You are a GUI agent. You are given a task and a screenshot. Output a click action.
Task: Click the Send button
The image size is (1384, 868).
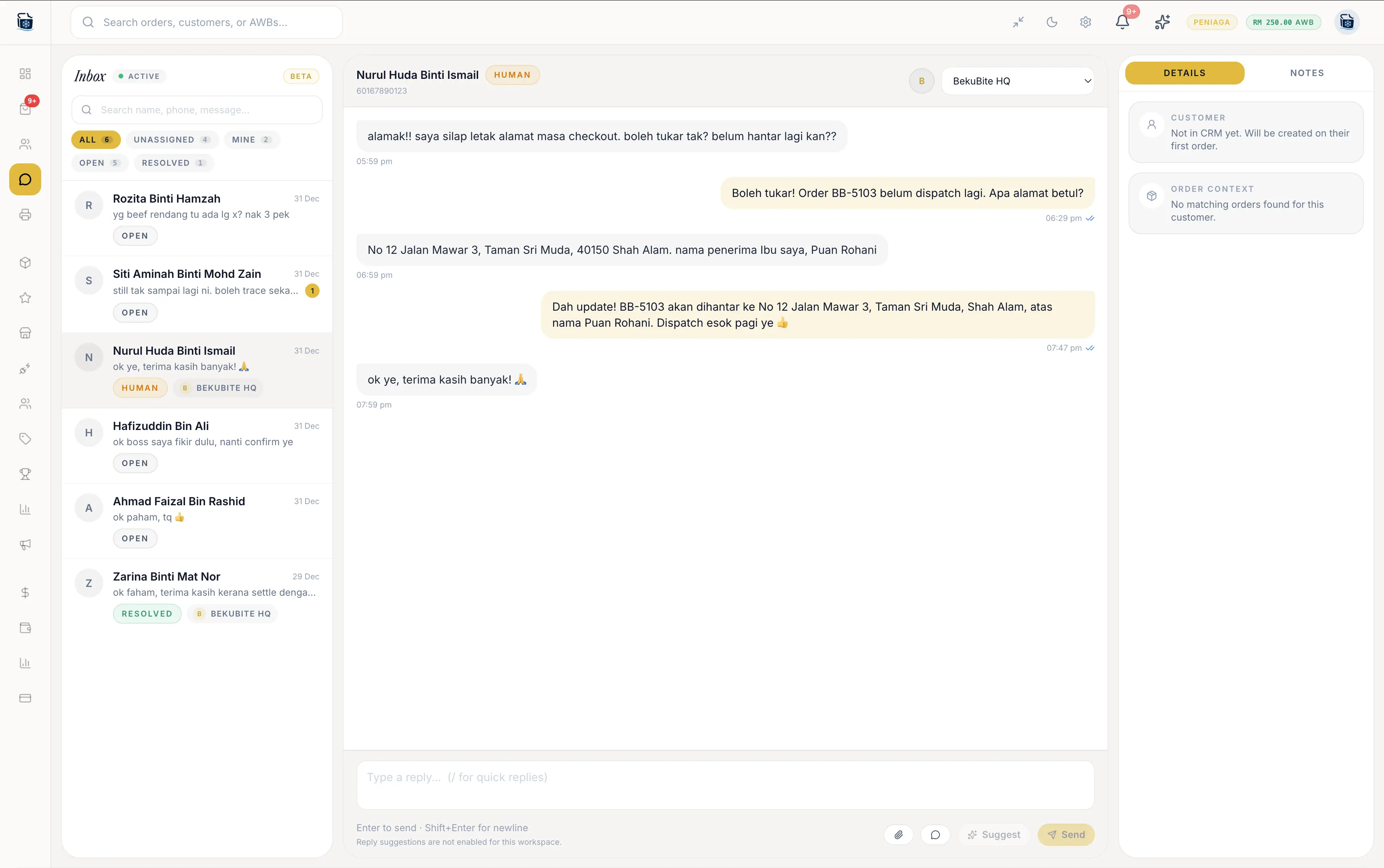(x=1066, y=835)
